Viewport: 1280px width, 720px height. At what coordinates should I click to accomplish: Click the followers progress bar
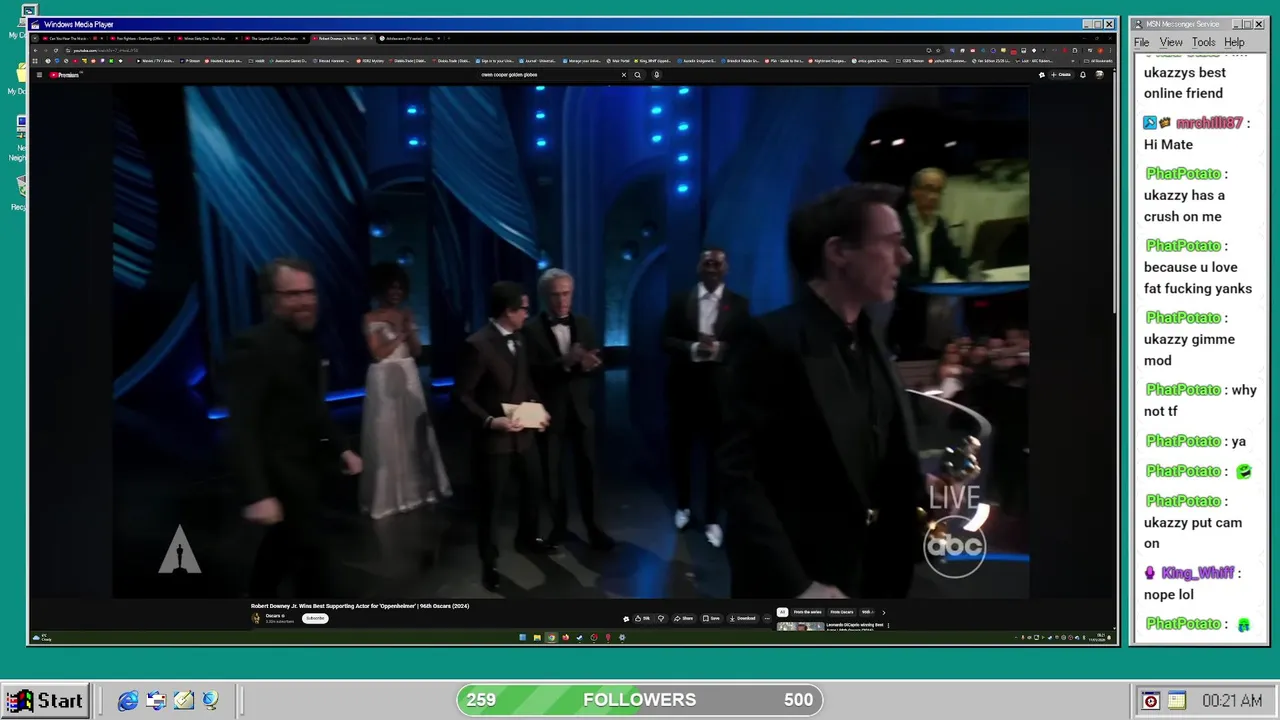(x=640, y=700)
